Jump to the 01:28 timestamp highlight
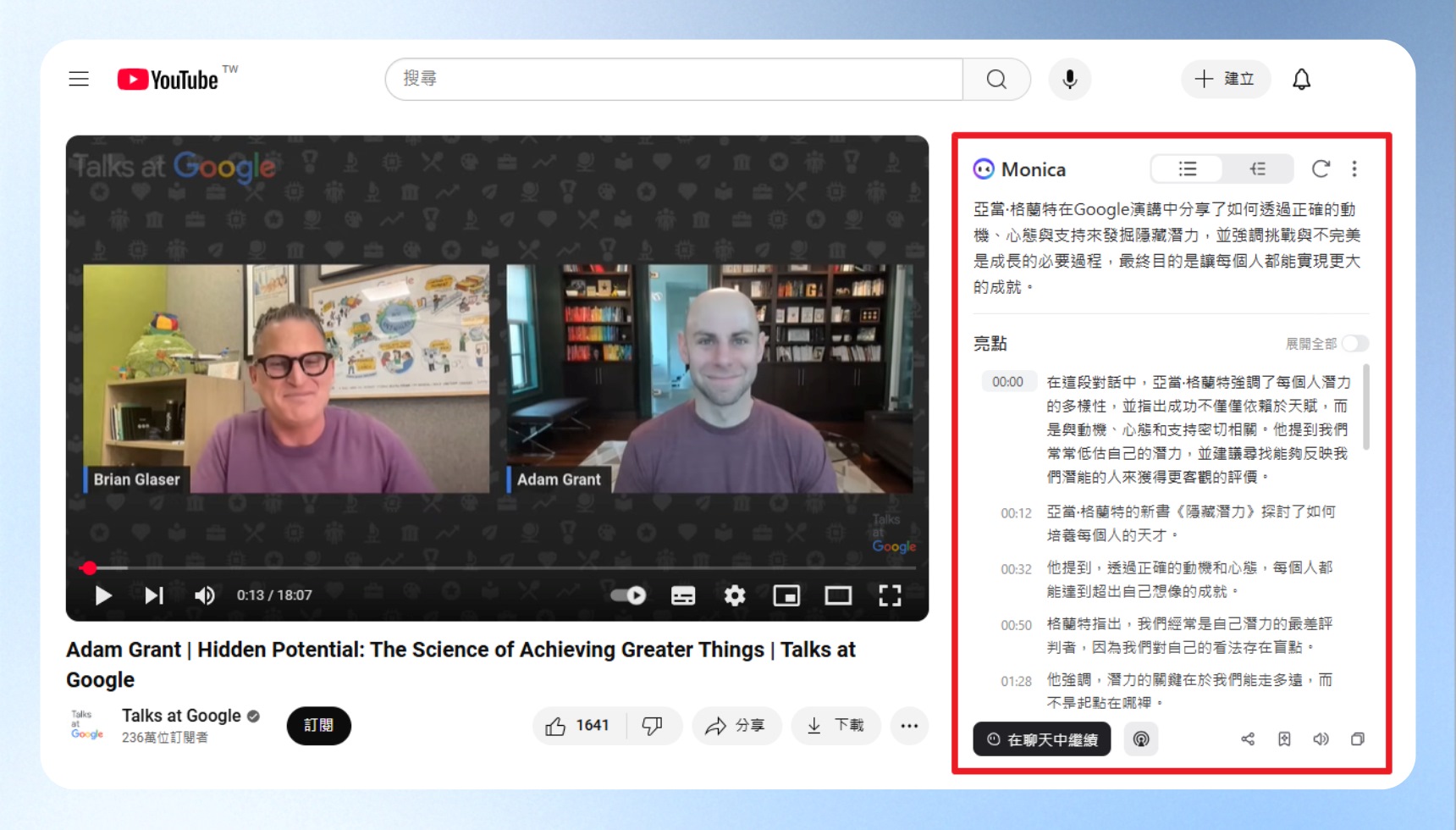 [1016, 681]
